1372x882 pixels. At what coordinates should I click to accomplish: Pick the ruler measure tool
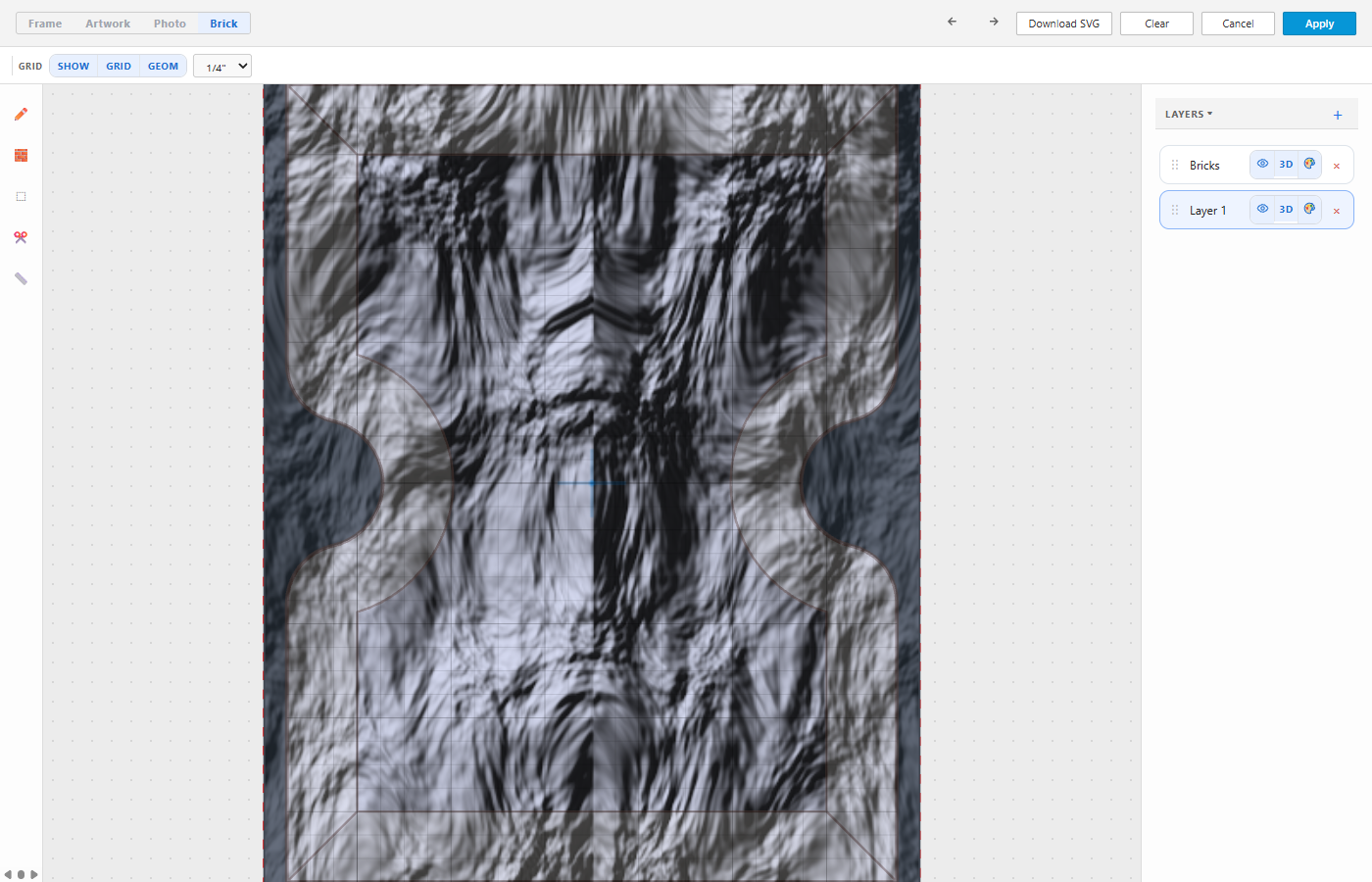(21, 279)
